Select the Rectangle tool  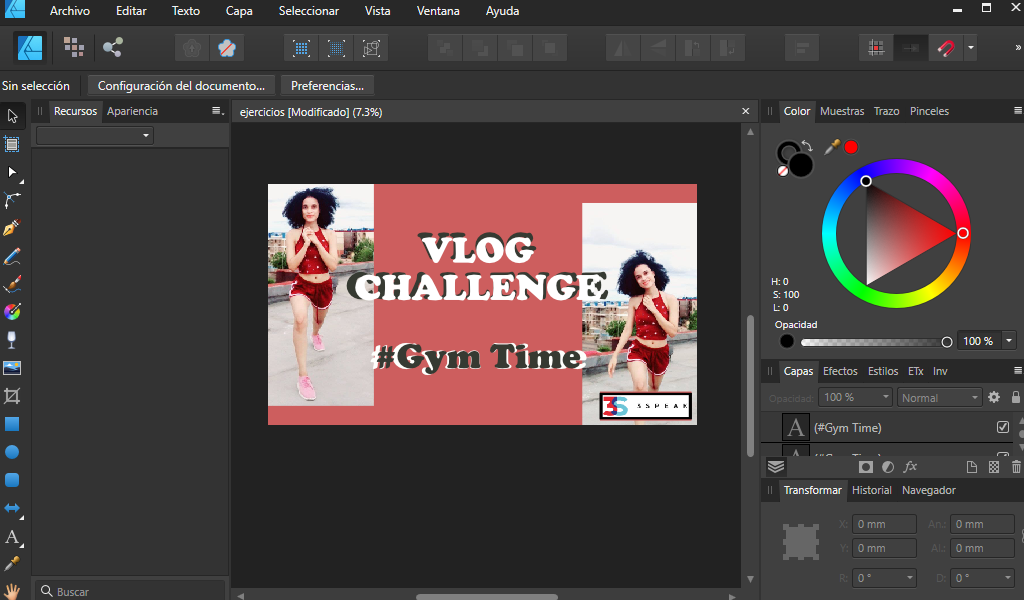[12, 424]
